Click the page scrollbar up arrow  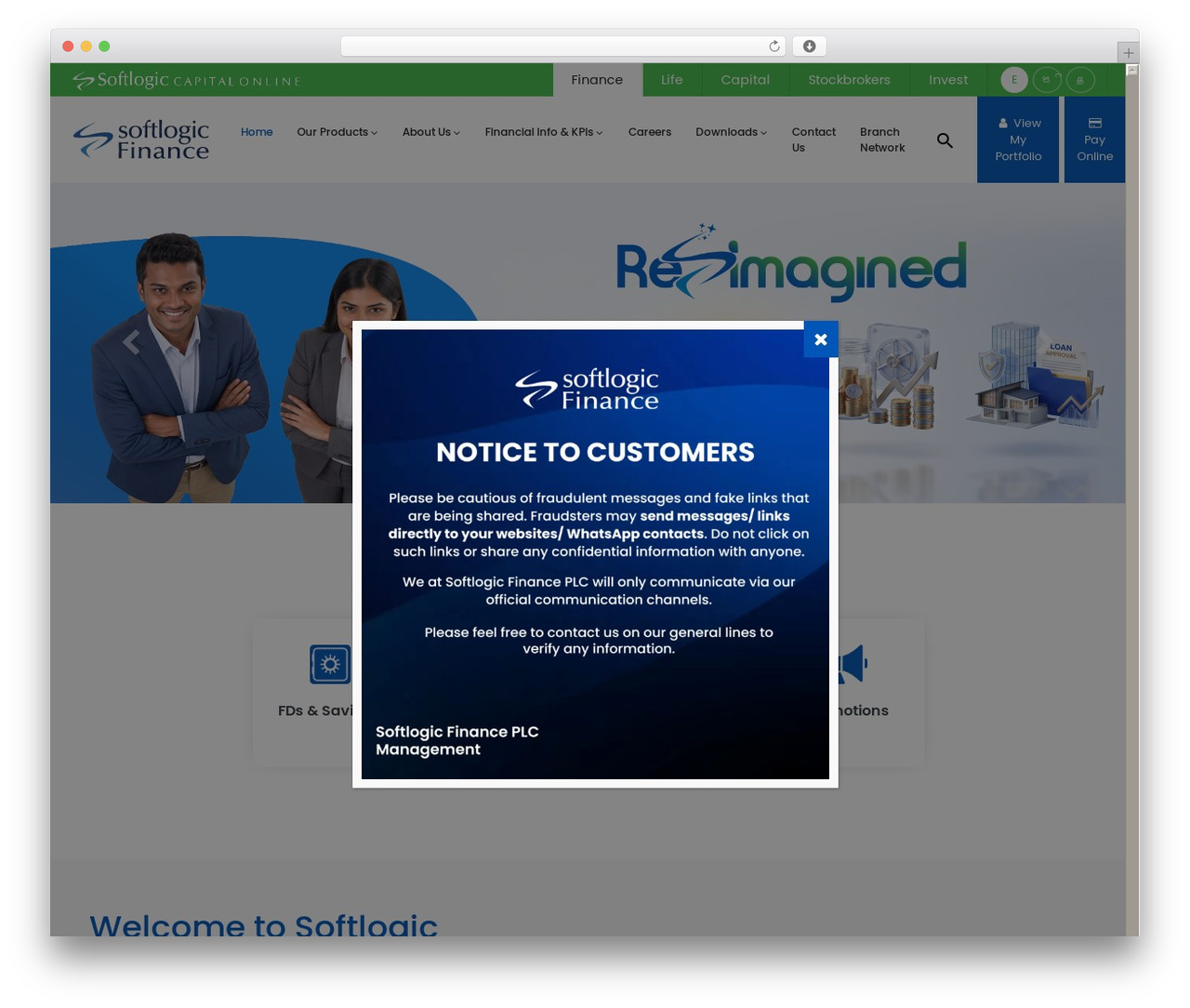click(1131, 70)
